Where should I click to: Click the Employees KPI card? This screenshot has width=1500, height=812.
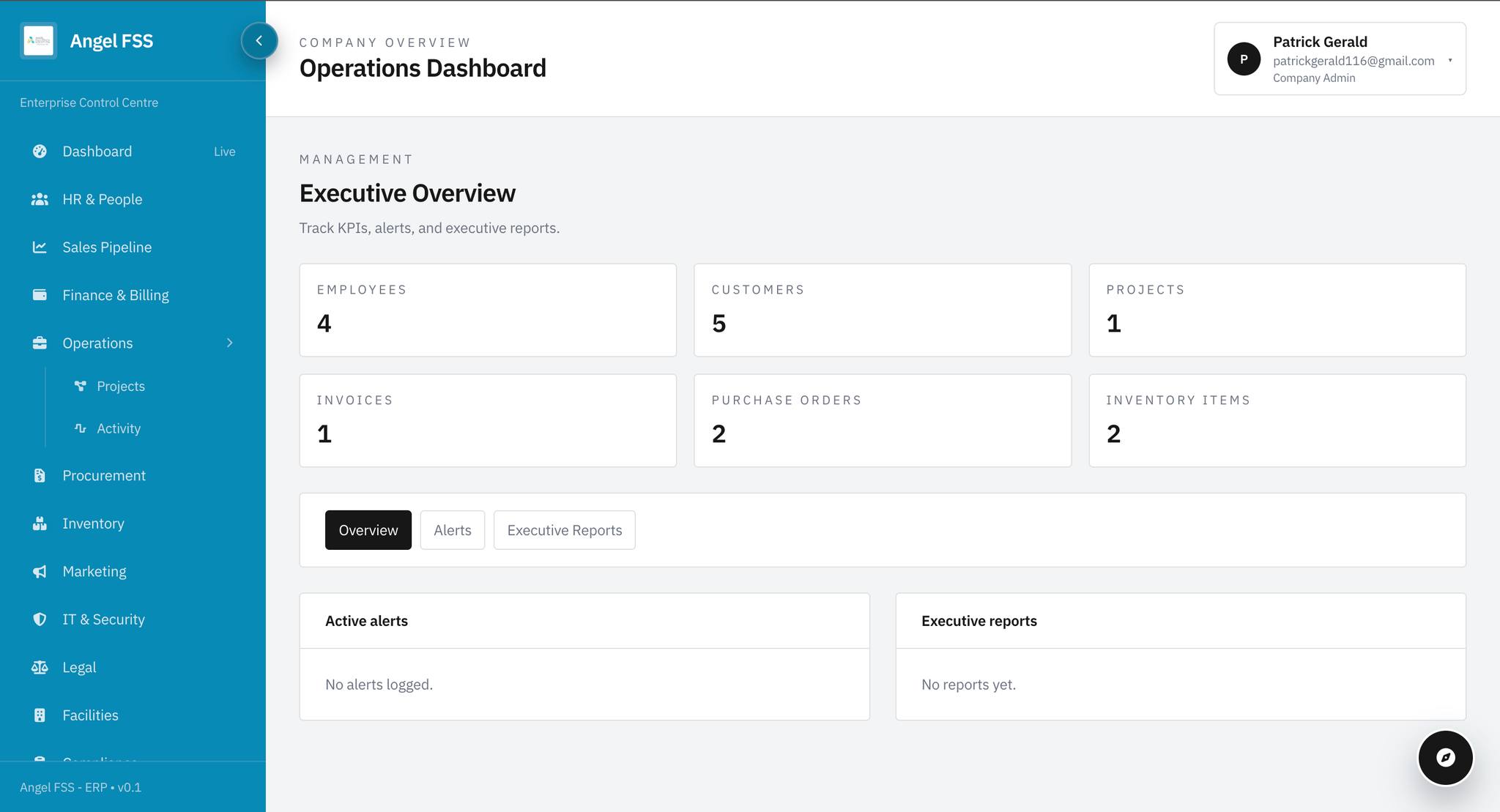487,310
